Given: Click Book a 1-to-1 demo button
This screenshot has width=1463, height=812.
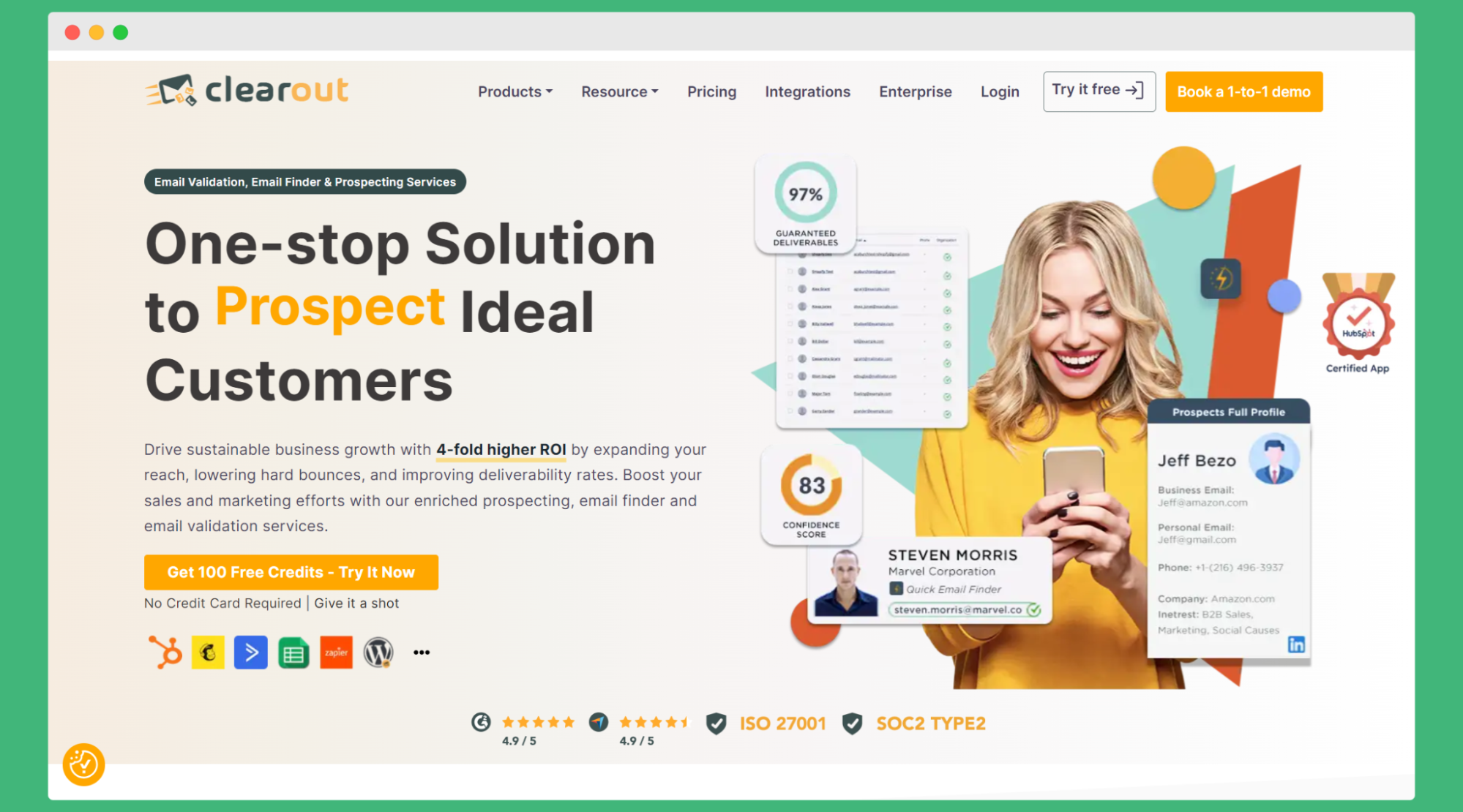Looking at the screenshot, I should point(1244,92).
